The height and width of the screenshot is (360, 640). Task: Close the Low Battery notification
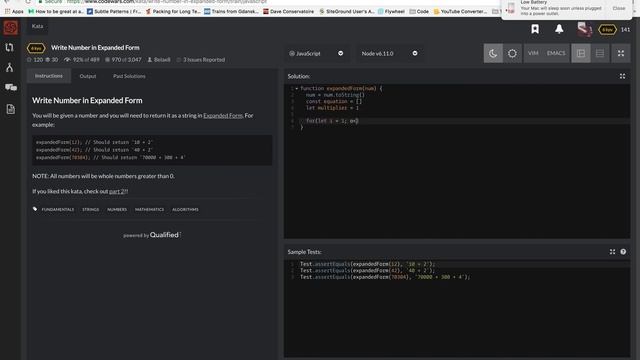619,8
